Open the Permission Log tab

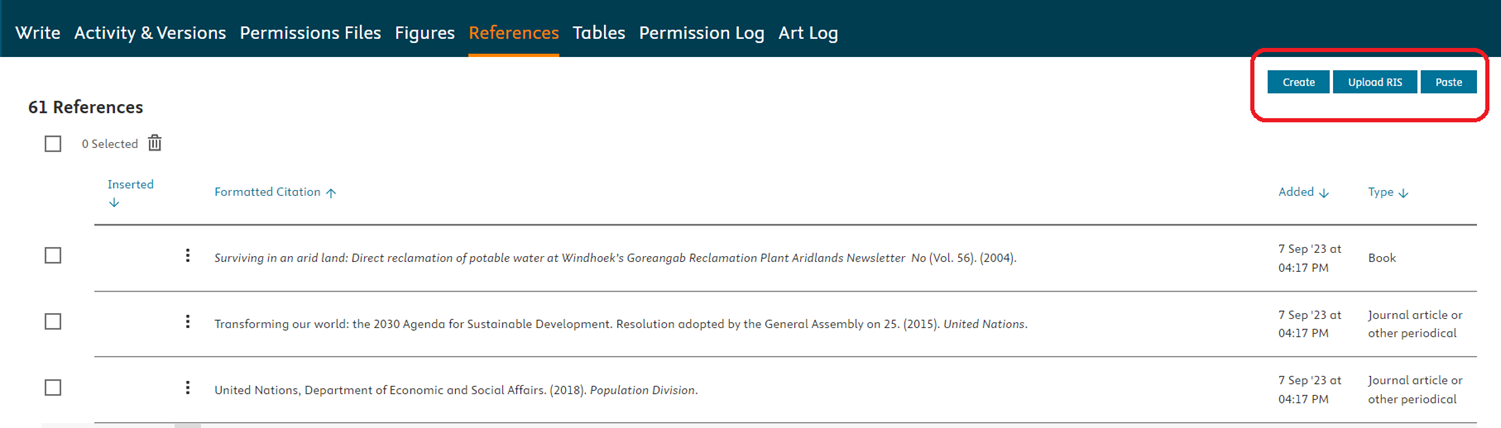701,33
